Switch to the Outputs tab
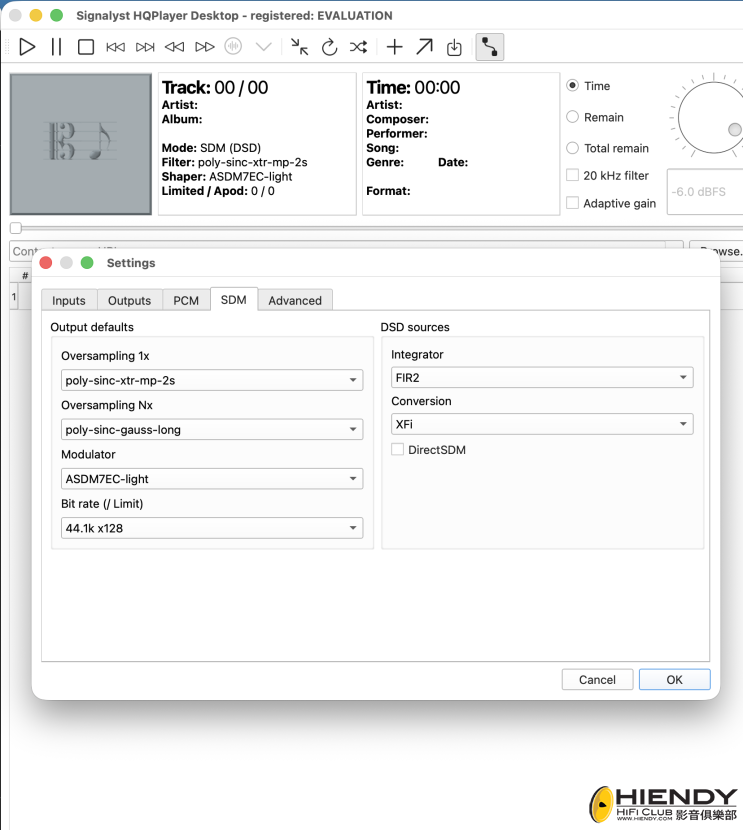Image resolution: width=743 pixels, height=830 pixels. 129,300
